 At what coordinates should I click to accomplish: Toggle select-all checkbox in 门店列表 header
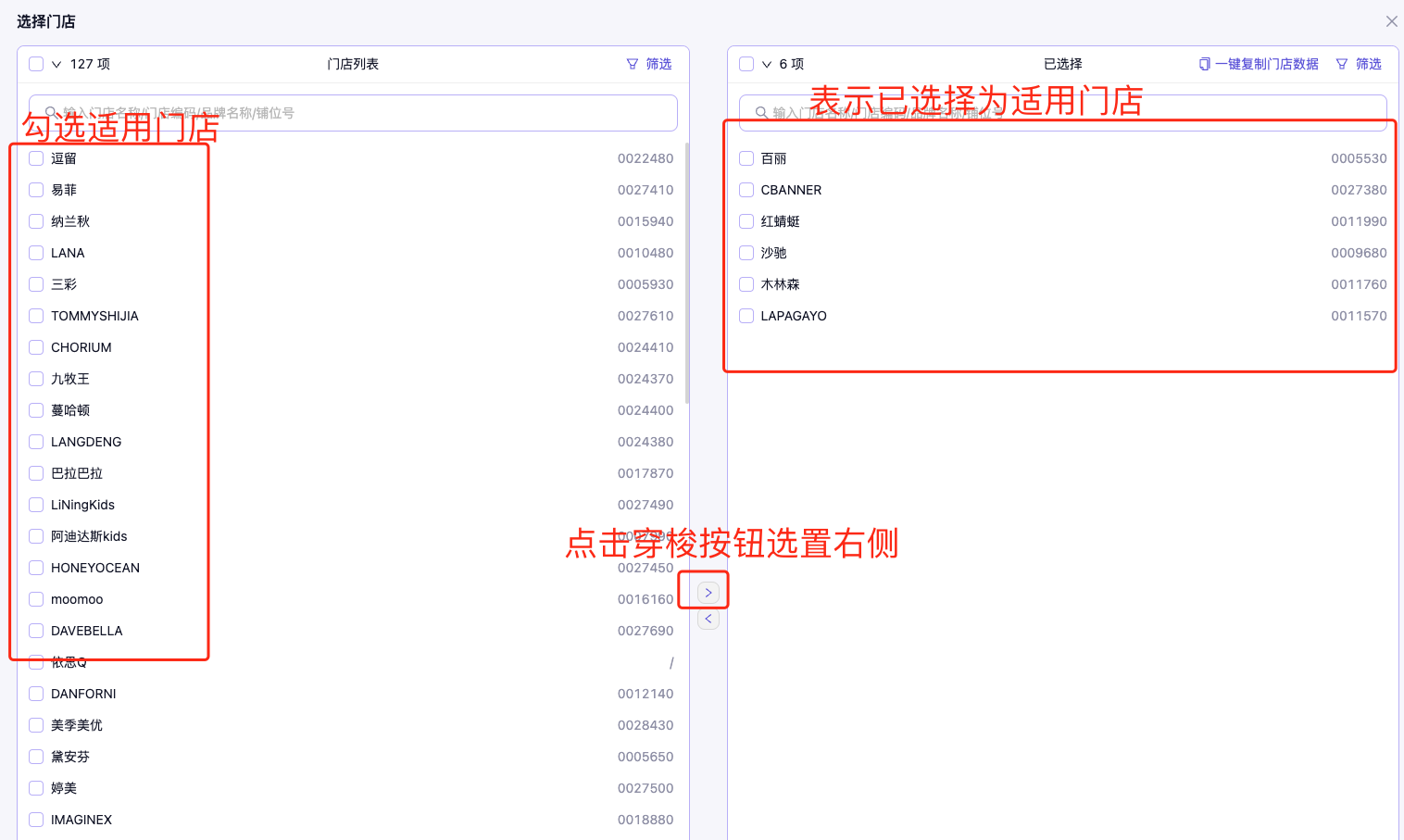[36, 64]
